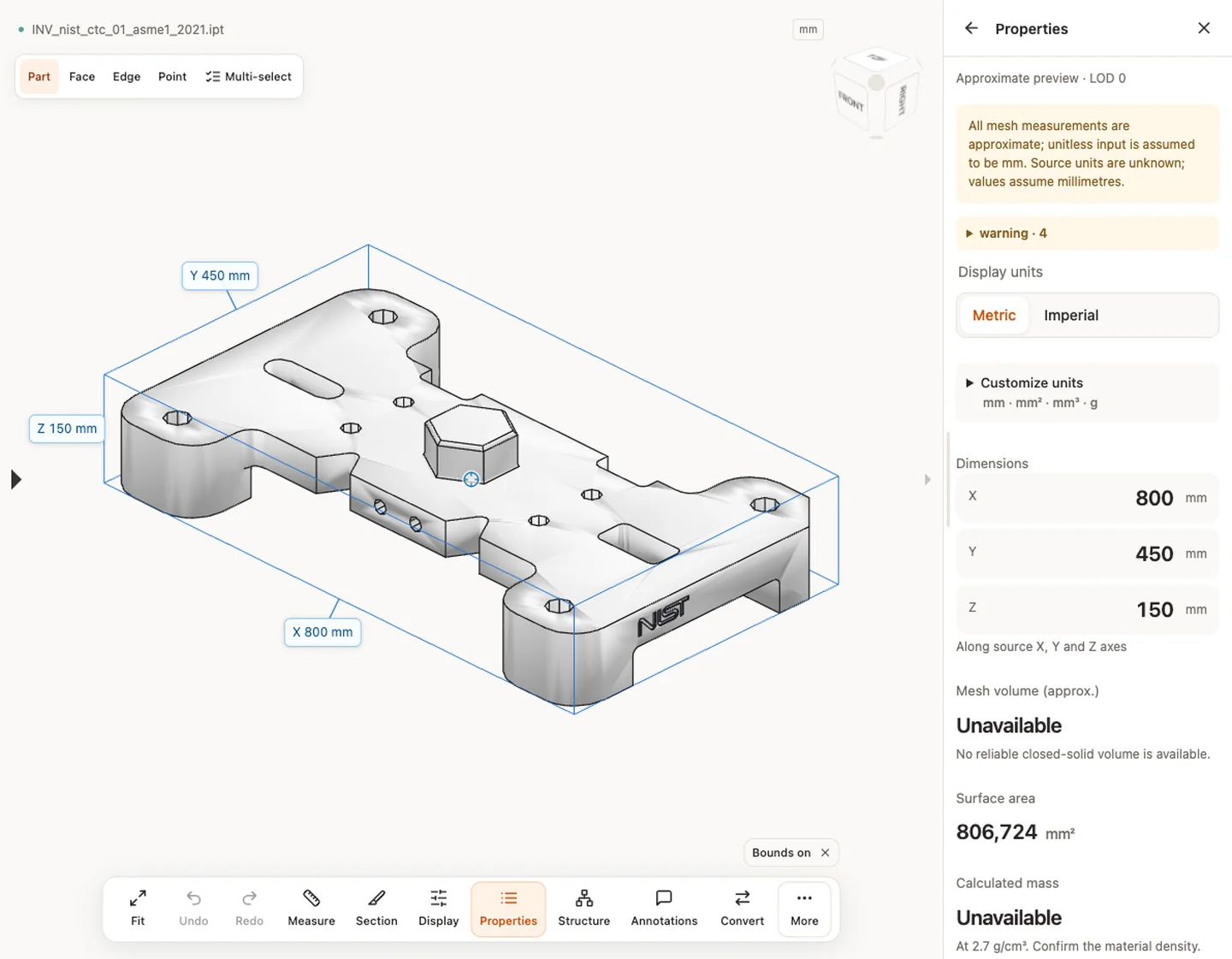Click the X dimension value 800
The height and width of the screenshot is (959, 1232).
click(x=1154, y=498)
